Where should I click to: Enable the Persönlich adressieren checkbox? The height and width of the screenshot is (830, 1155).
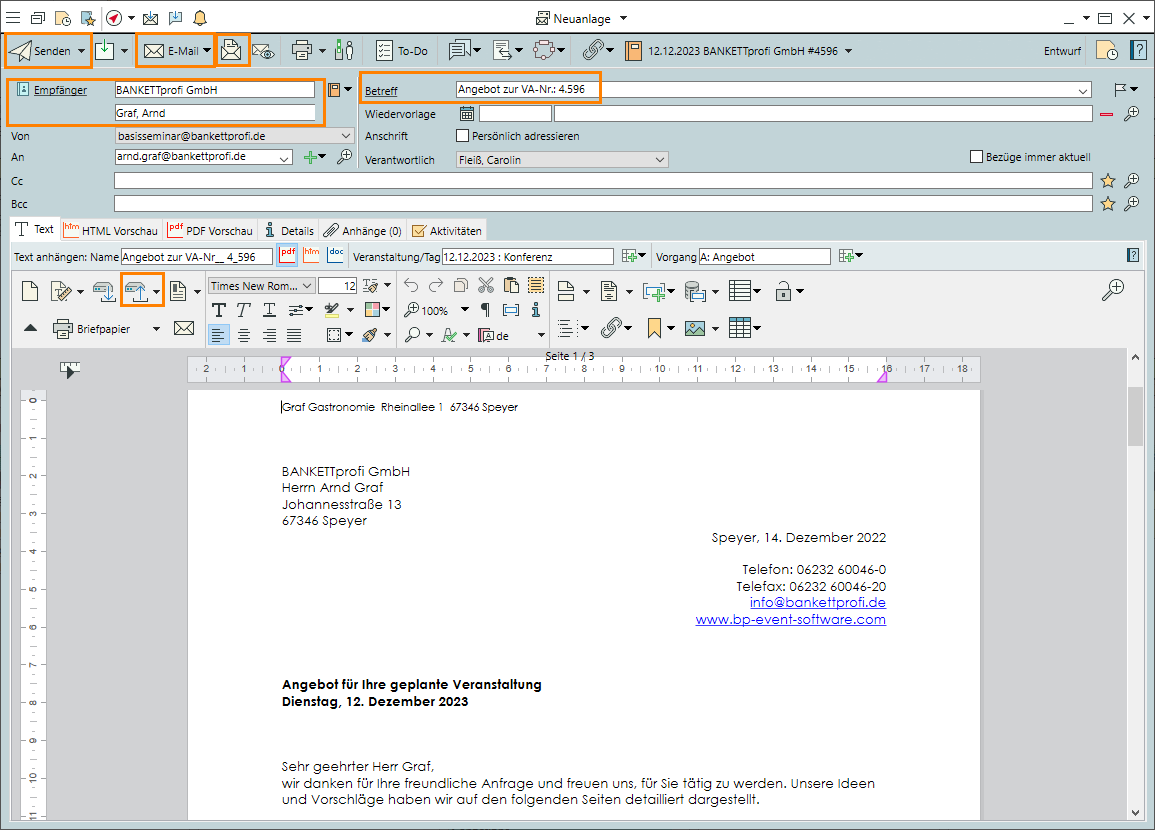[x=463, y=136]
